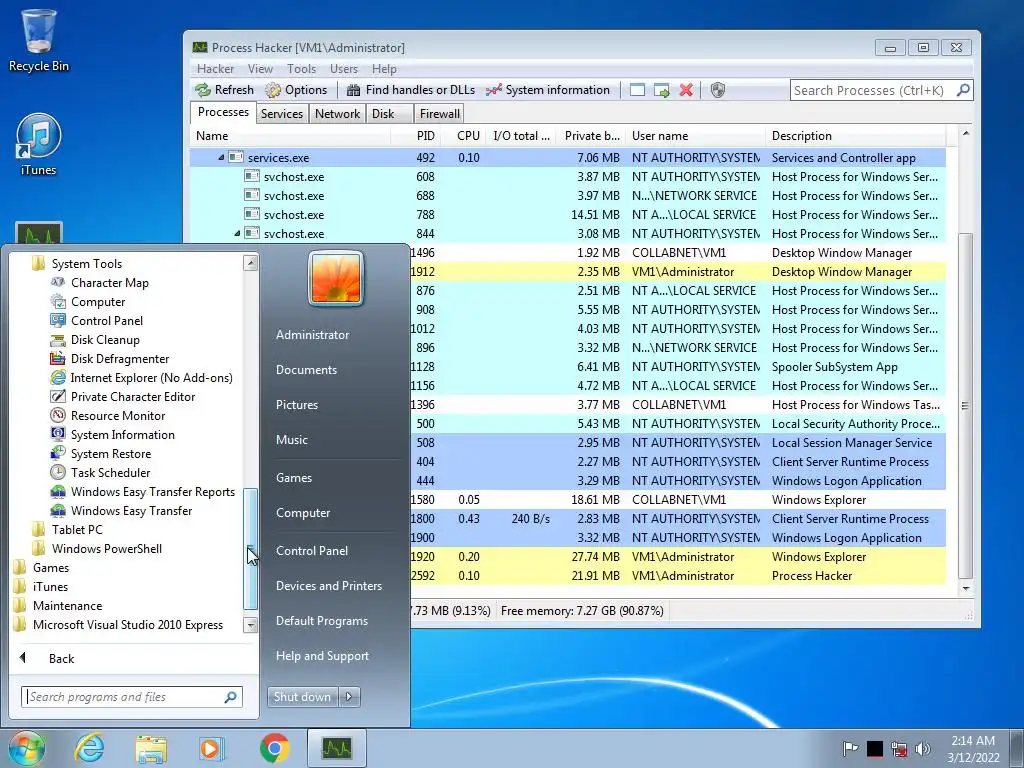Image resolution: width=1024 pixels, height=768 pixels.
Task: Switch to the Network tab
Action: point(337,114)
